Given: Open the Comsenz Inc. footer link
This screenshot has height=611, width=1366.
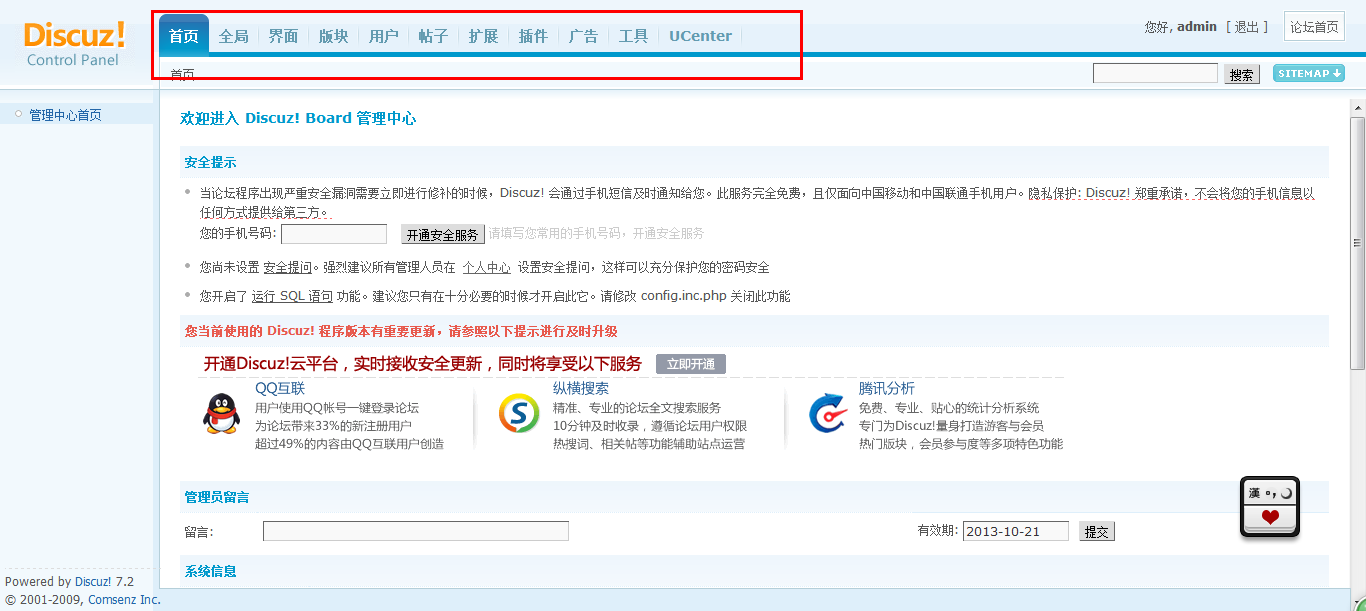Looking at the screenshot, I should coord(124,599).
